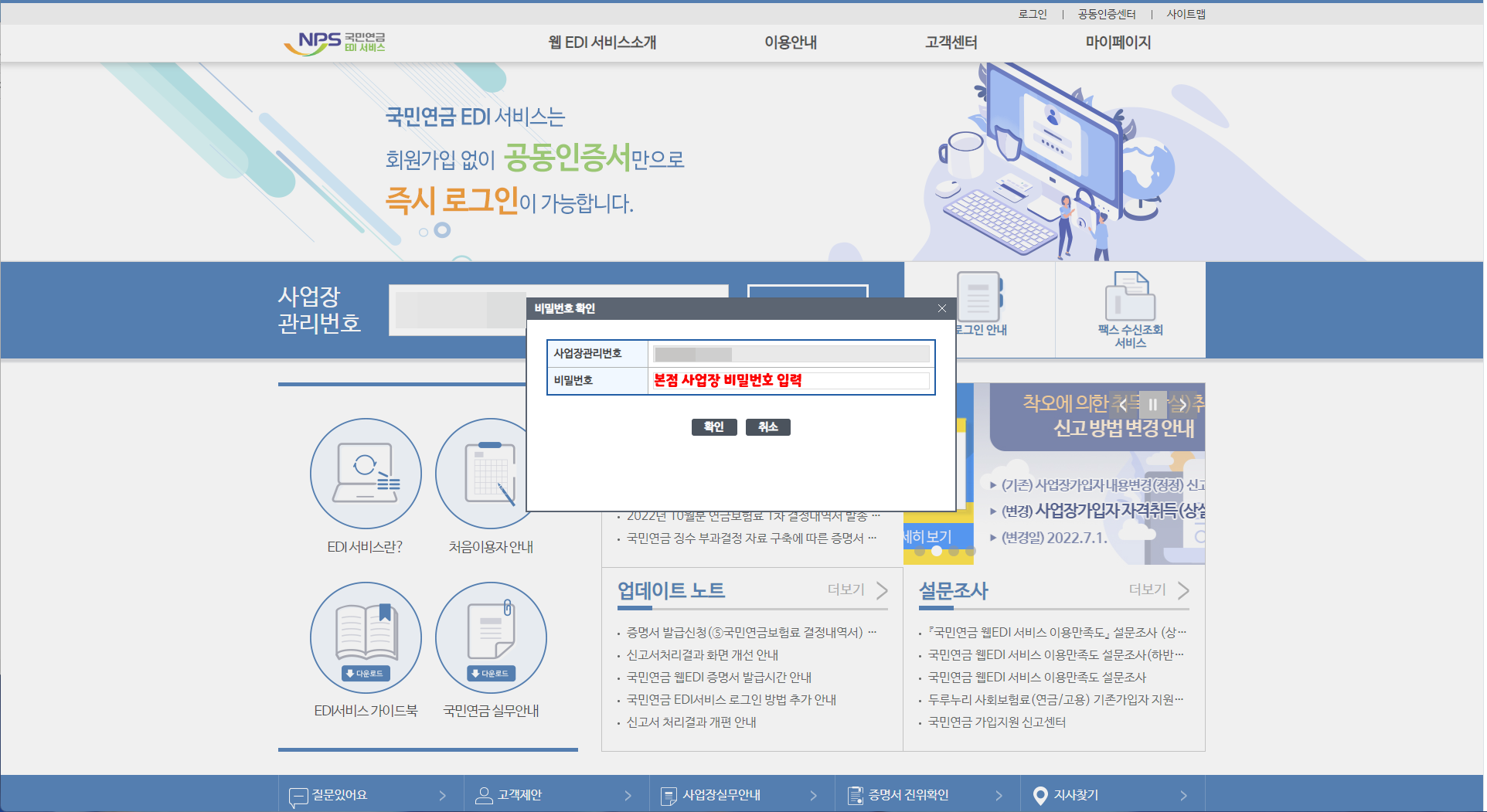Click the 증명서 진위확인 icon

tap(855, 795)
